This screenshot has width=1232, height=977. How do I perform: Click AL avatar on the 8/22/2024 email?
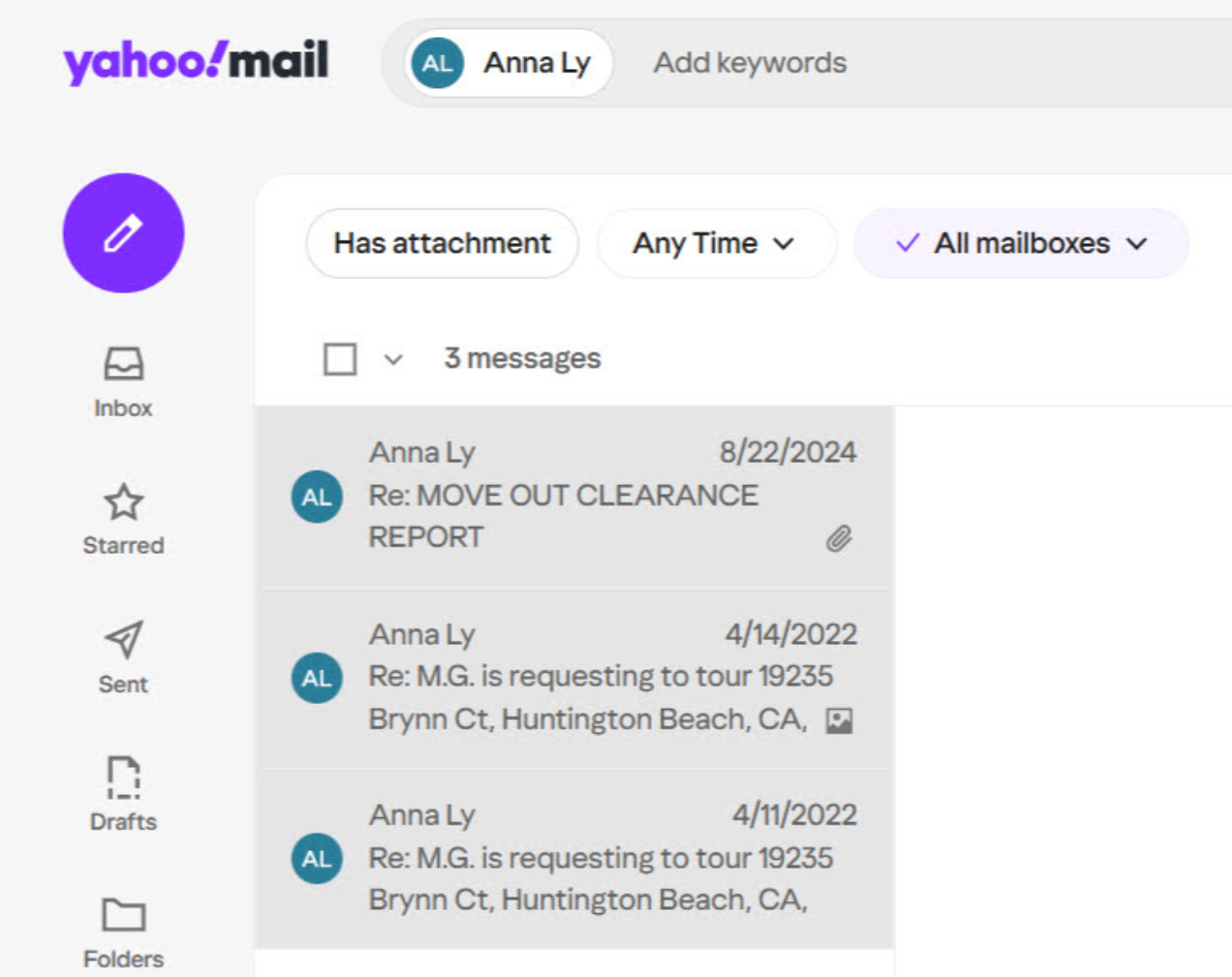click(x=317, y=497)
